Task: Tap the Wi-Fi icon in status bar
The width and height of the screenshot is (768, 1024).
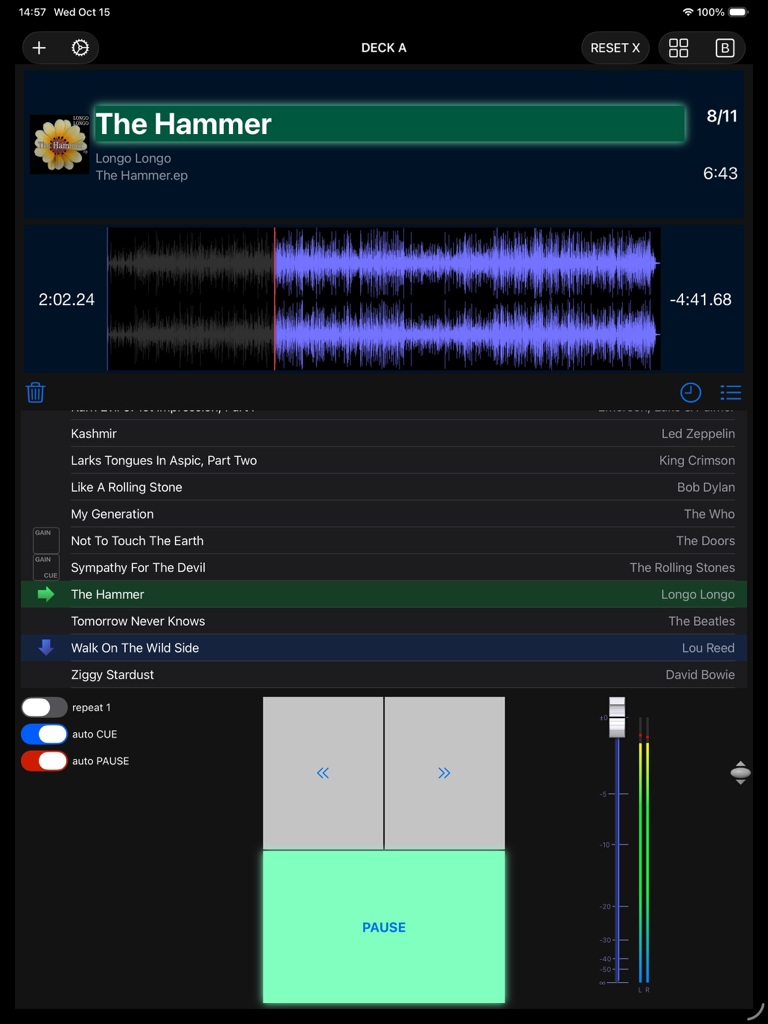Action: tap(688, 12)
